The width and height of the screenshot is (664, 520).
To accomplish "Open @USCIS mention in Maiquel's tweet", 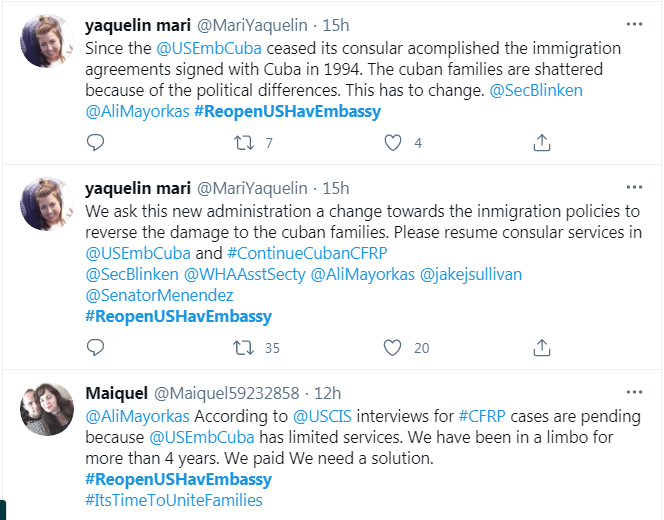I will coord(322,416).
